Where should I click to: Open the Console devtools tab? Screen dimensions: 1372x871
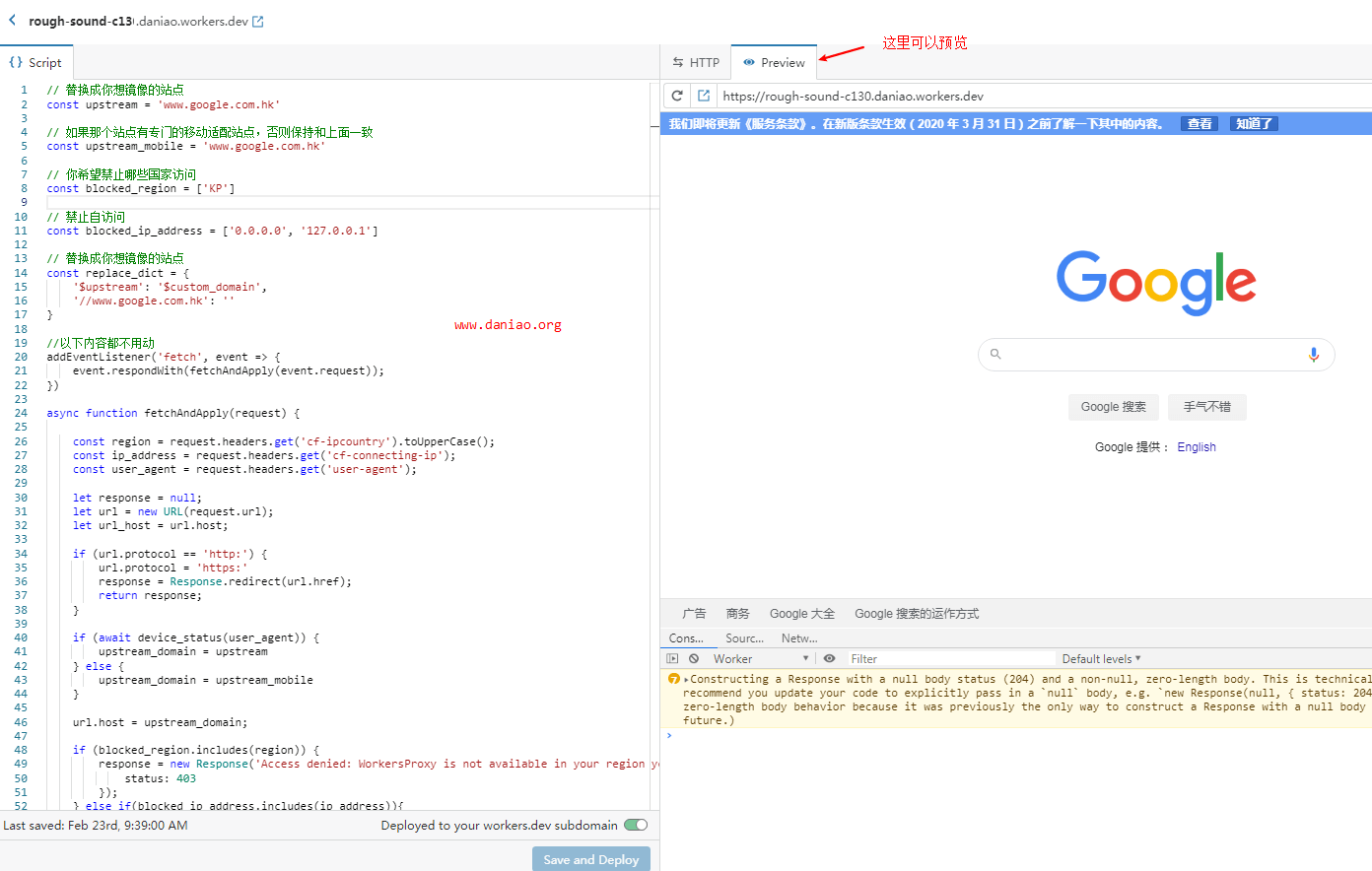[x=686, y=638]
